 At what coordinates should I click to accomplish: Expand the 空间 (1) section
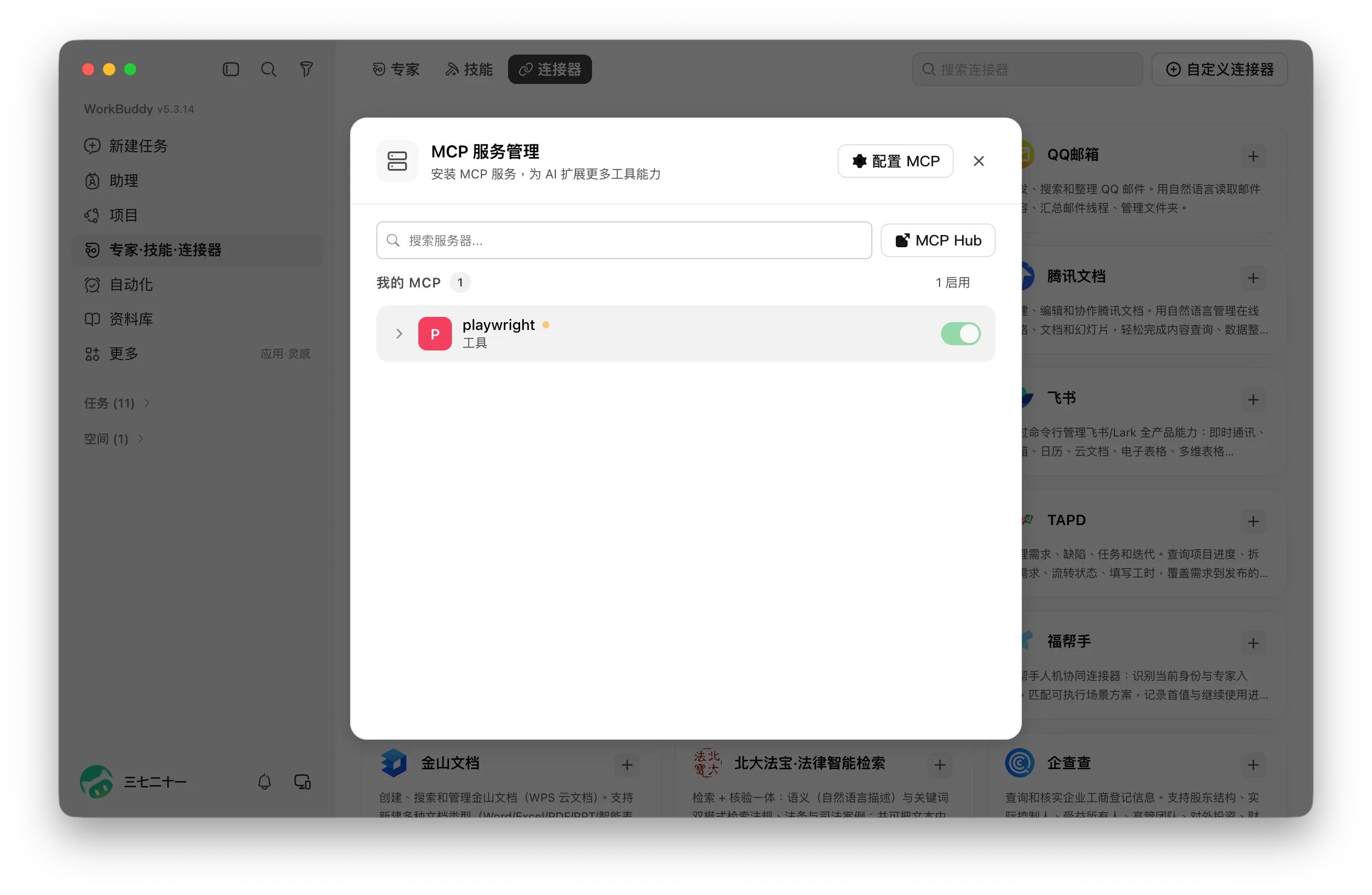(113, 439)
